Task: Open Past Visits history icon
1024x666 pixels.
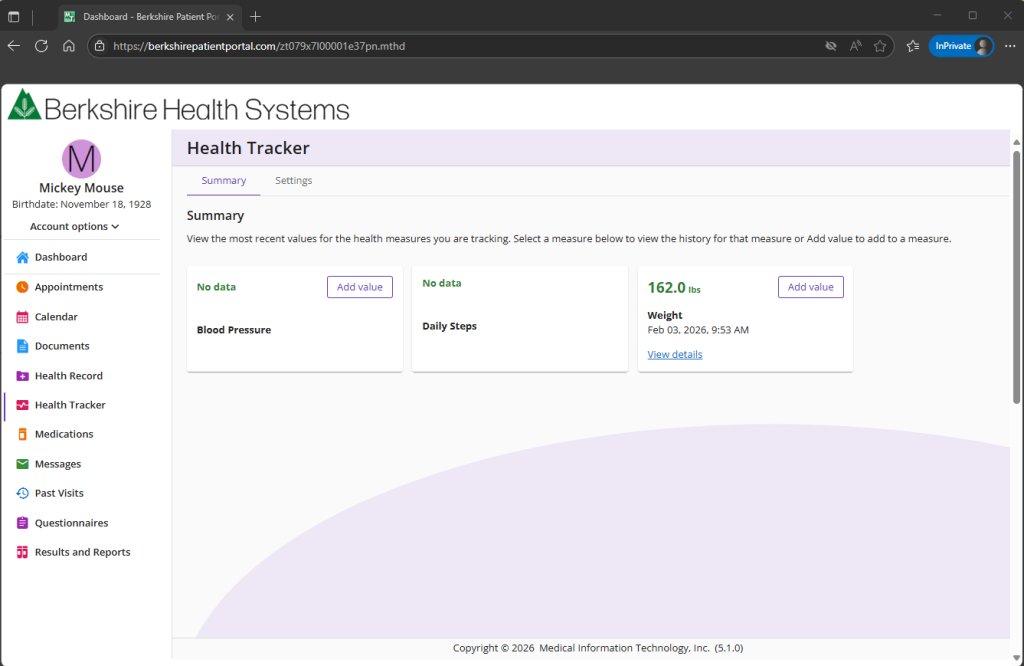Action: click(23, 493)
